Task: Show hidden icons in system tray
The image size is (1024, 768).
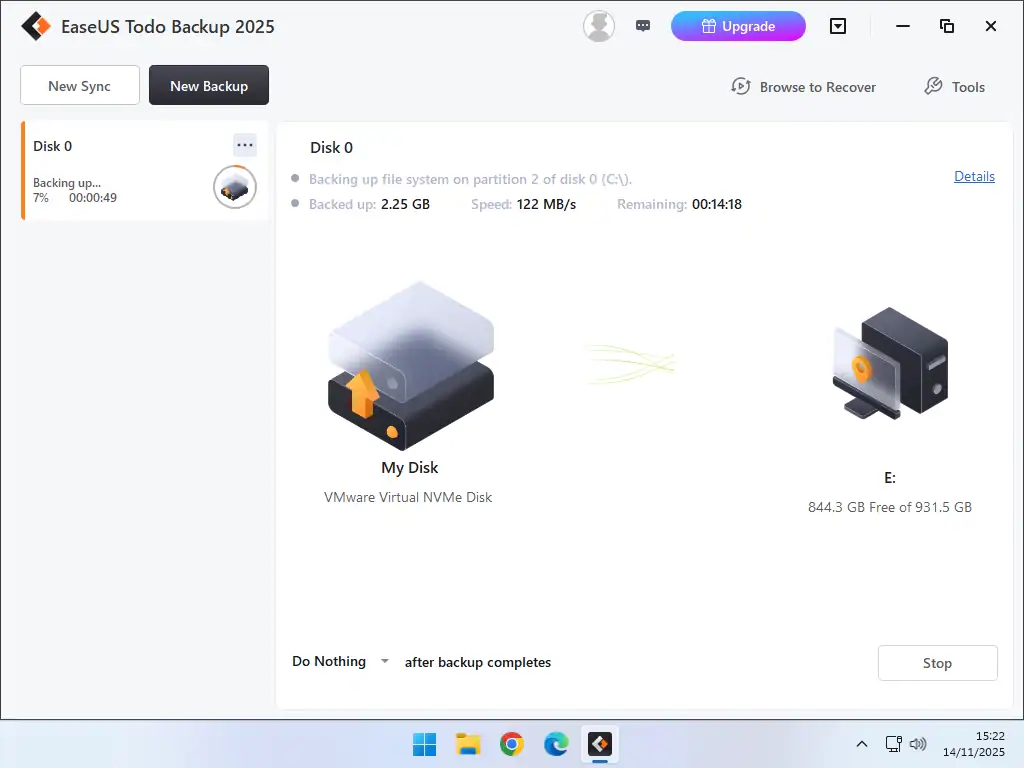Action: tap(861, 744)
